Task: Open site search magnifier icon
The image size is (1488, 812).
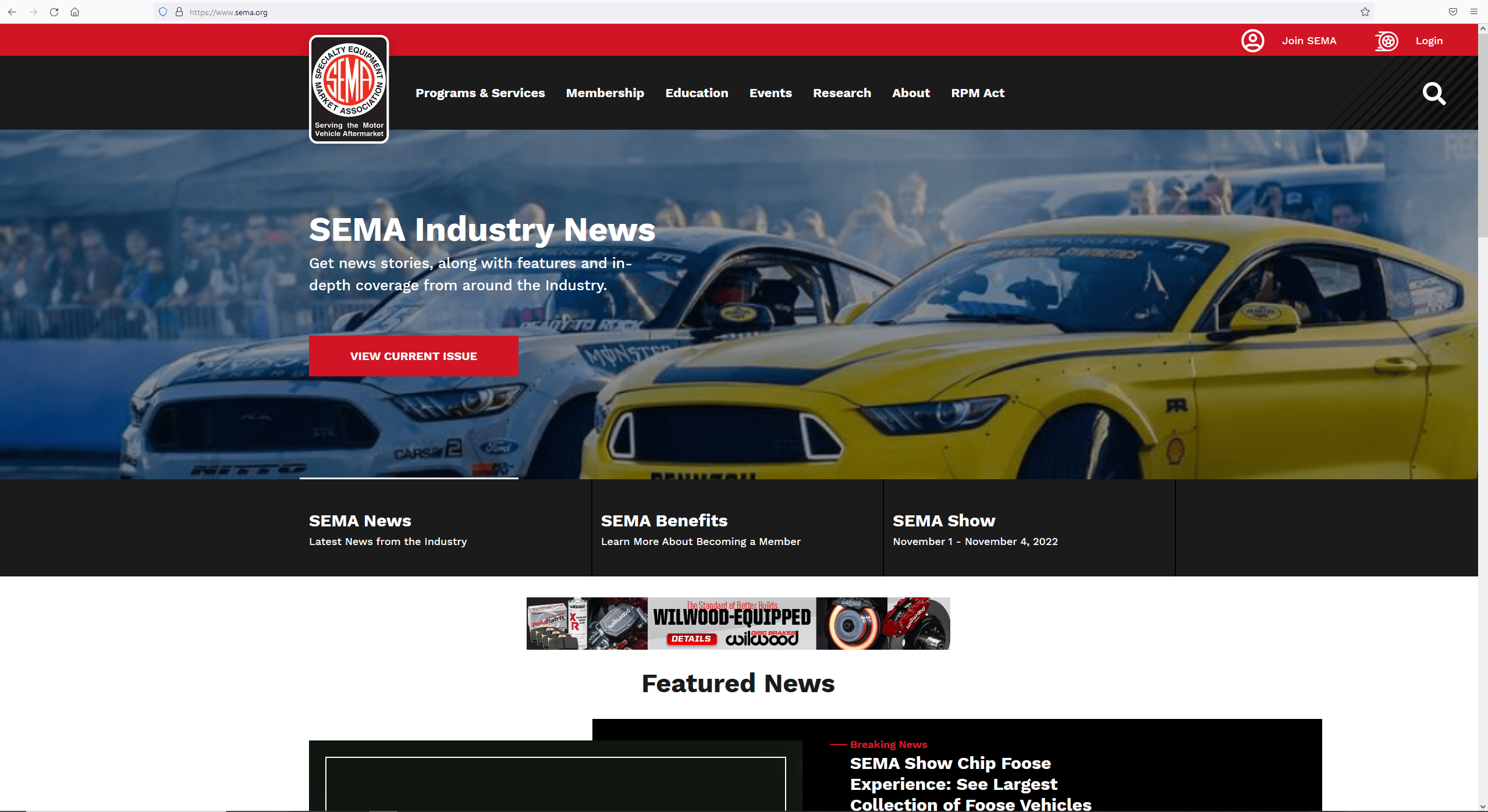Action: point(1434,93)
